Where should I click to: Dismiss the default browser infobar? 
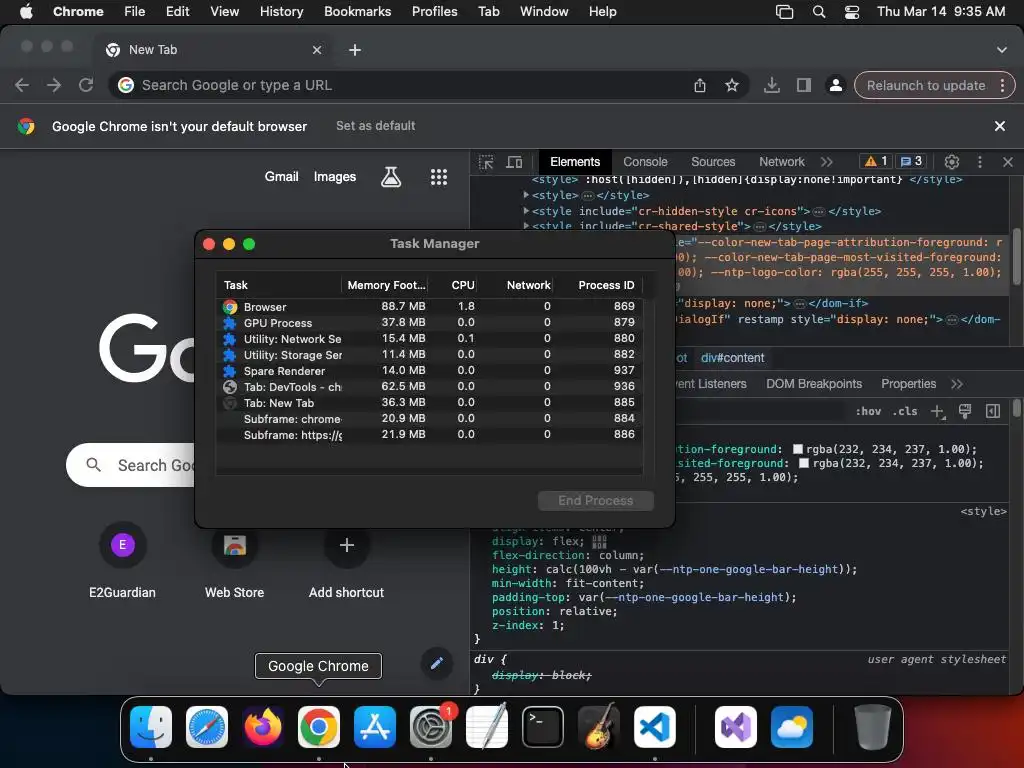click(999, 126)
